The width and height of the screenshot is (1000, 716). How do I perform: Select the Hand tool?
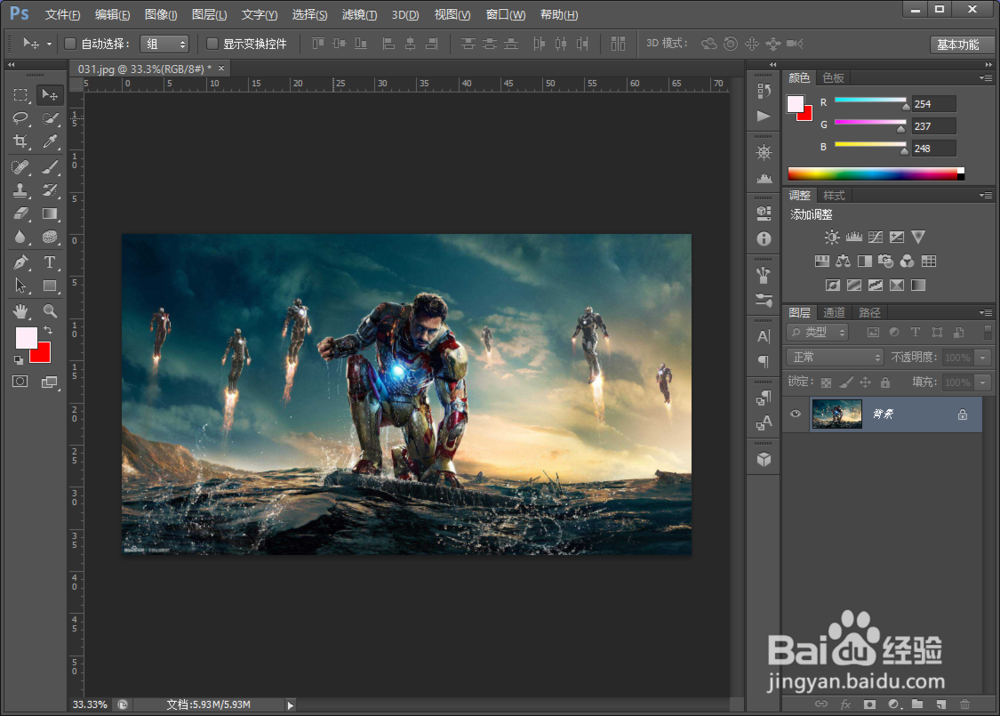[20, 311]
